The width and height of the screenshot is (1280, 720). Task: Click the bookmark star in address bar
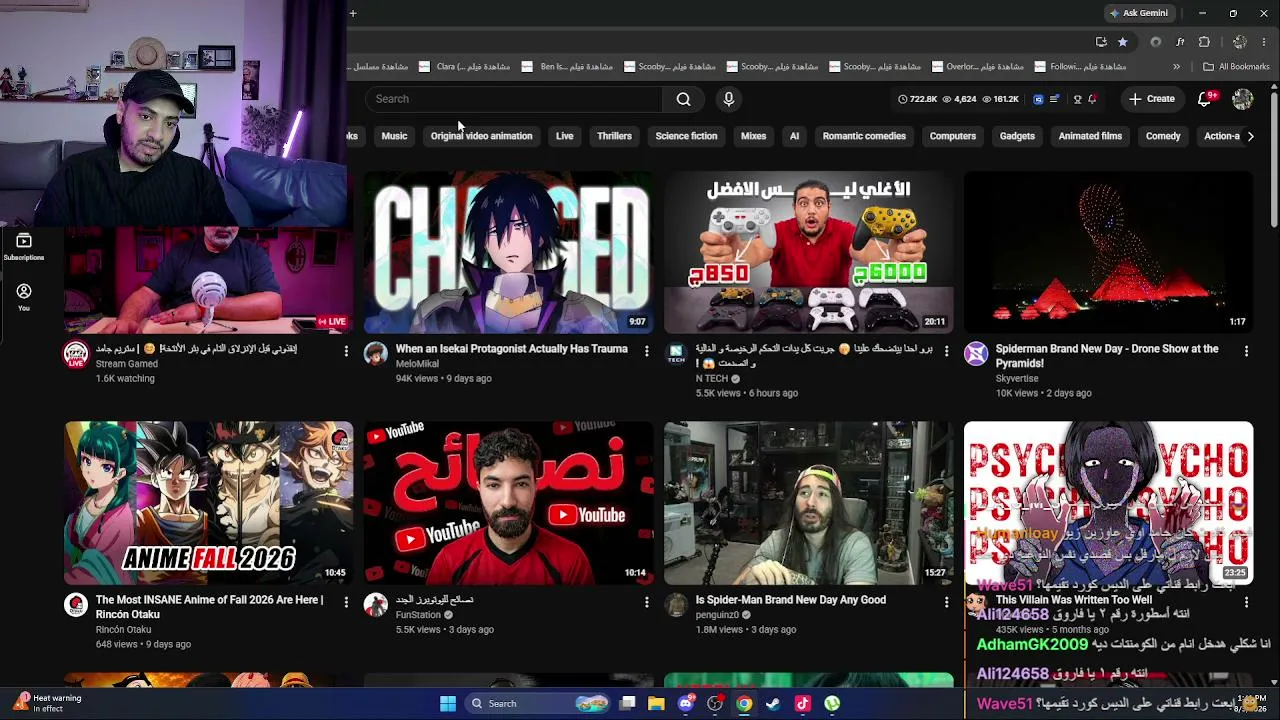(x=1123, y=42)
